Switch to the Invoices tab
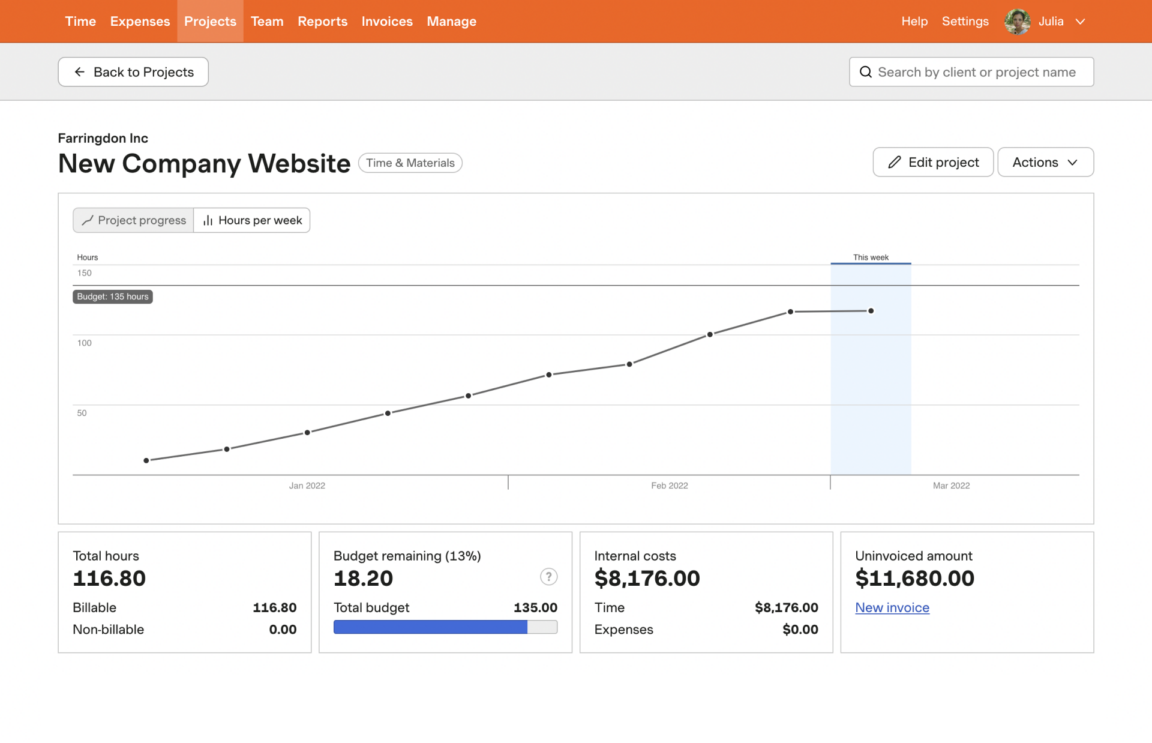This screenshot has width=1152, height=743. coord(387,21)
